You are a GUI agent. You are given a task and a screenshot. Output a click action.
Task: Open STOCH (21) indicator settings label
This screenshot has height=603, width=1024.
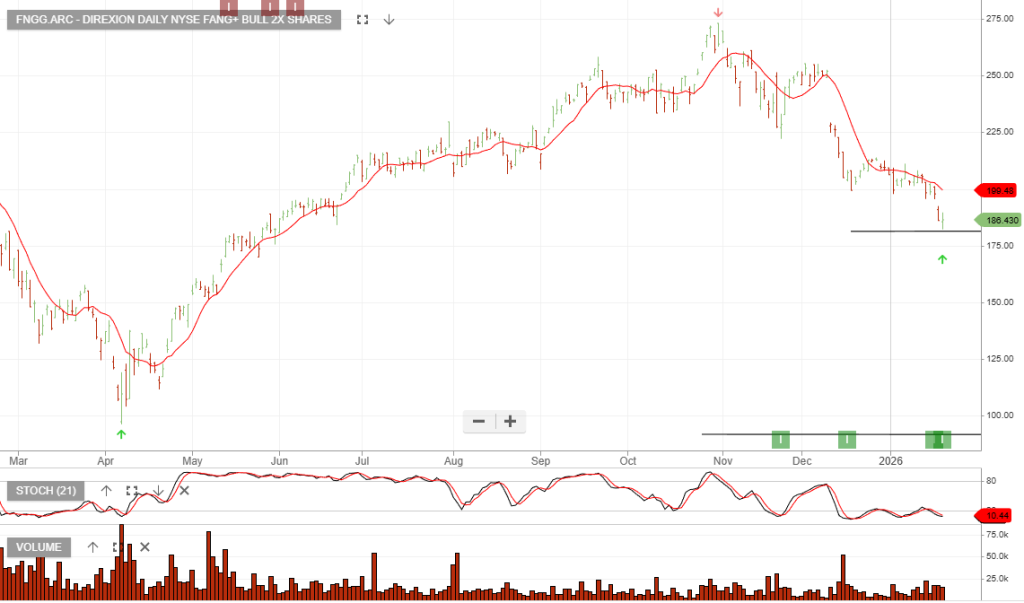point(46,491)
